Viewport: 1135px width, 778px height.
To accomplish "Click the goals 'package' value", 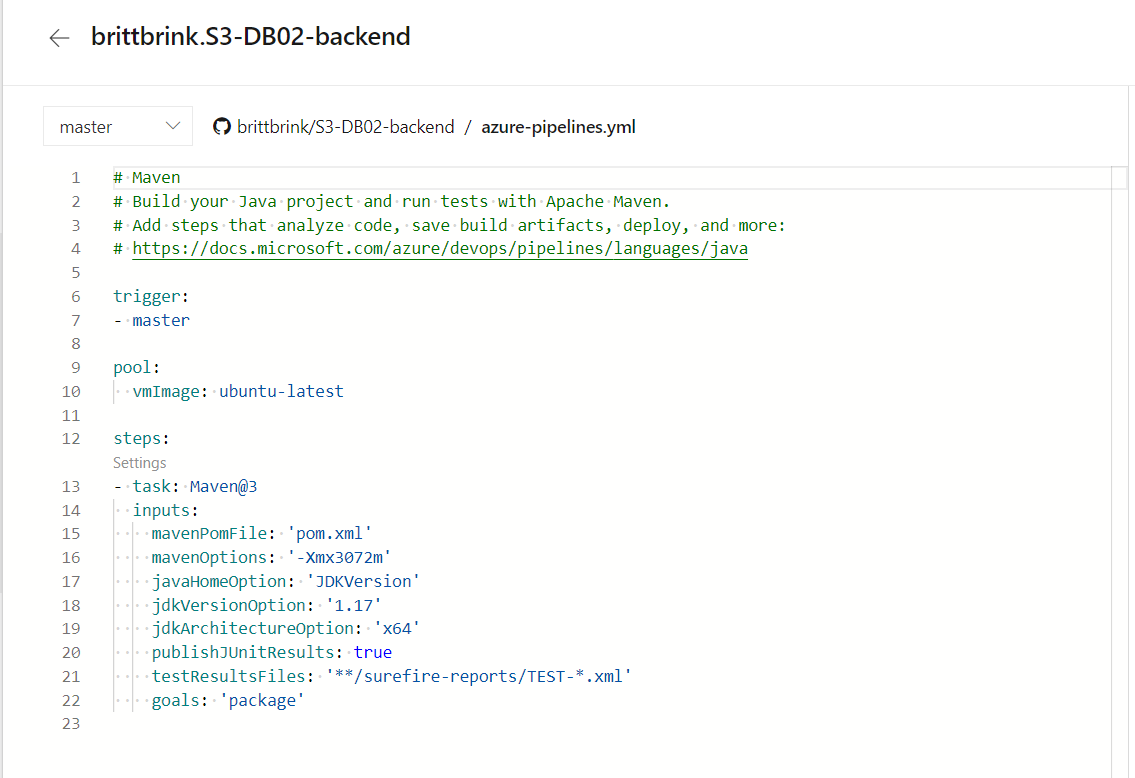I will [263, 700].
